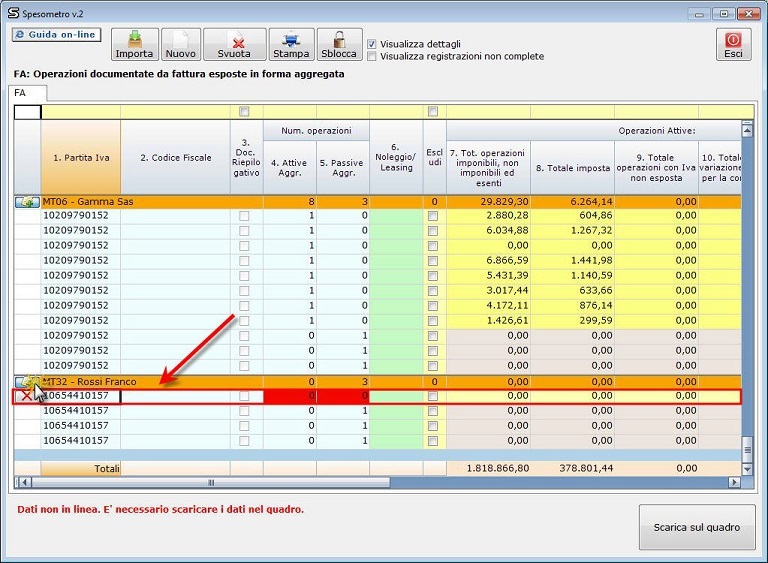Image resolution: width=768 pixels, height=563 pixels.
Task: Select the MT06 - Gamma Sas group row
Action: point(377,202)
